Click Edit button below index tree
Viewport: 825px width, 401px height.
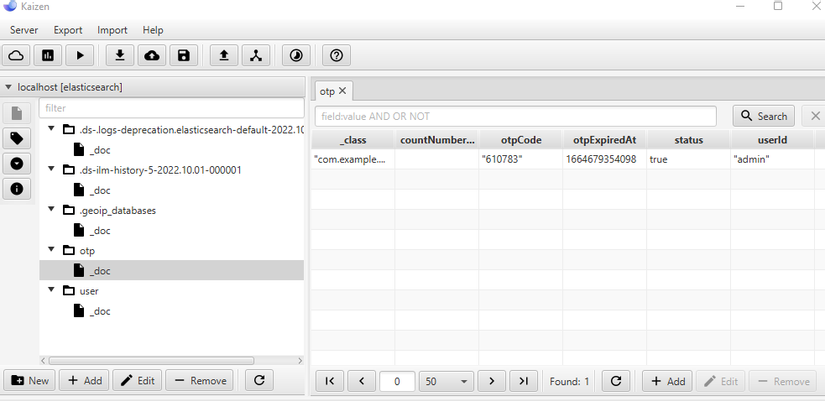click(137, 380)
